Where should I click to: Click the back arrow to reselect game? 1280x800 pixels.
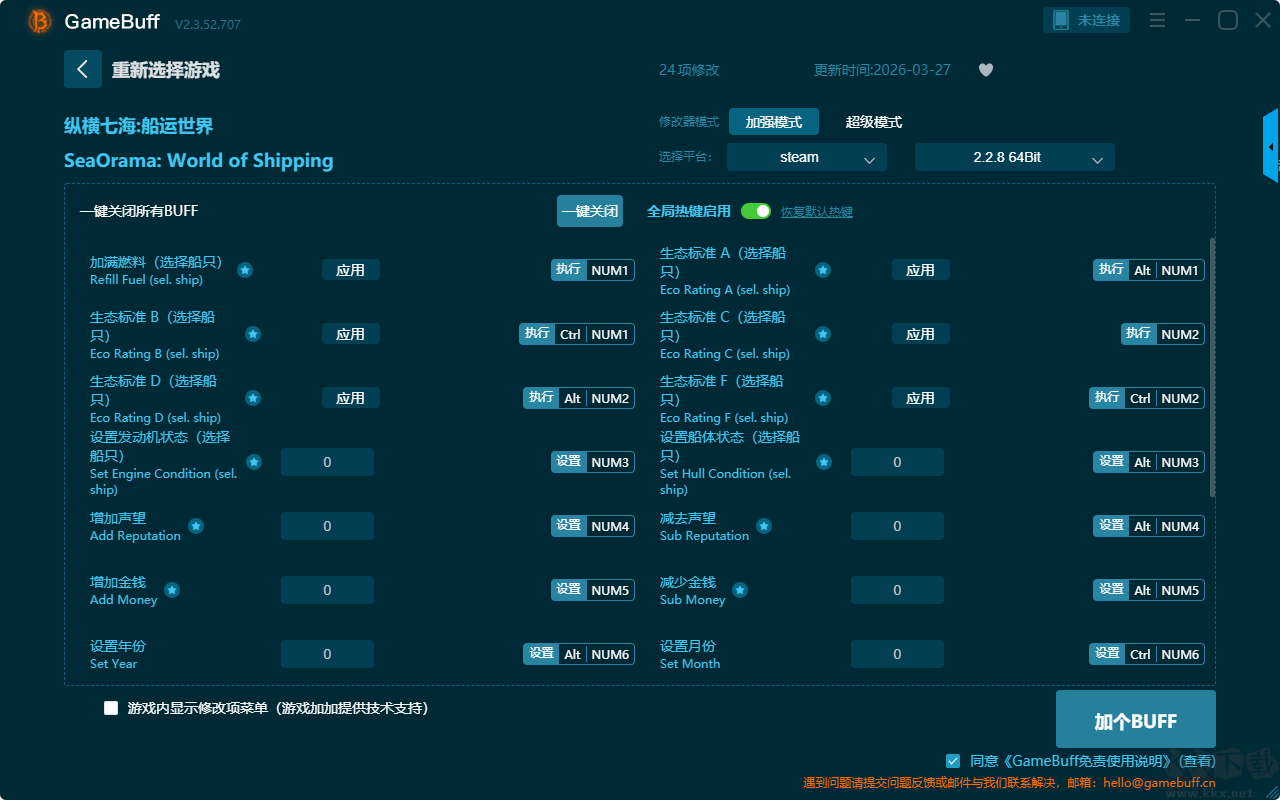(83, 69)
